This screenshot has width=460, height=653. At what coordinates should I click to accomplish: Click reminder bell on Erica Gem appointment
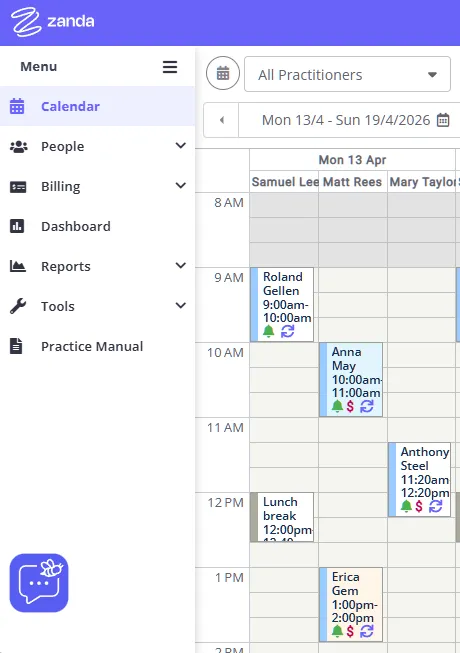click(337, 631)
